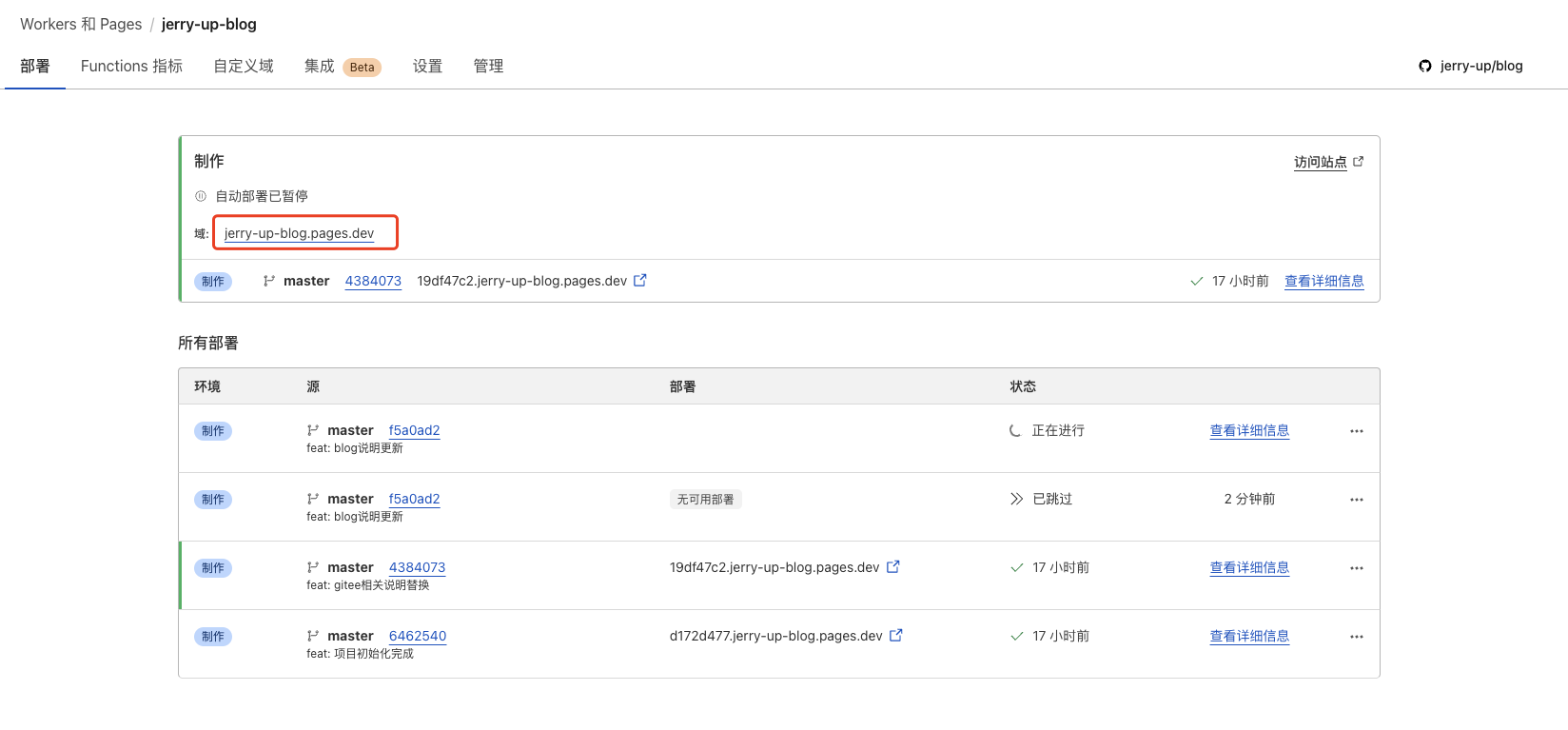This screenshot has width=1568, height=730.
Task: Click info icon beside 自动部署已暂停
Action: [x=201, y=196]
